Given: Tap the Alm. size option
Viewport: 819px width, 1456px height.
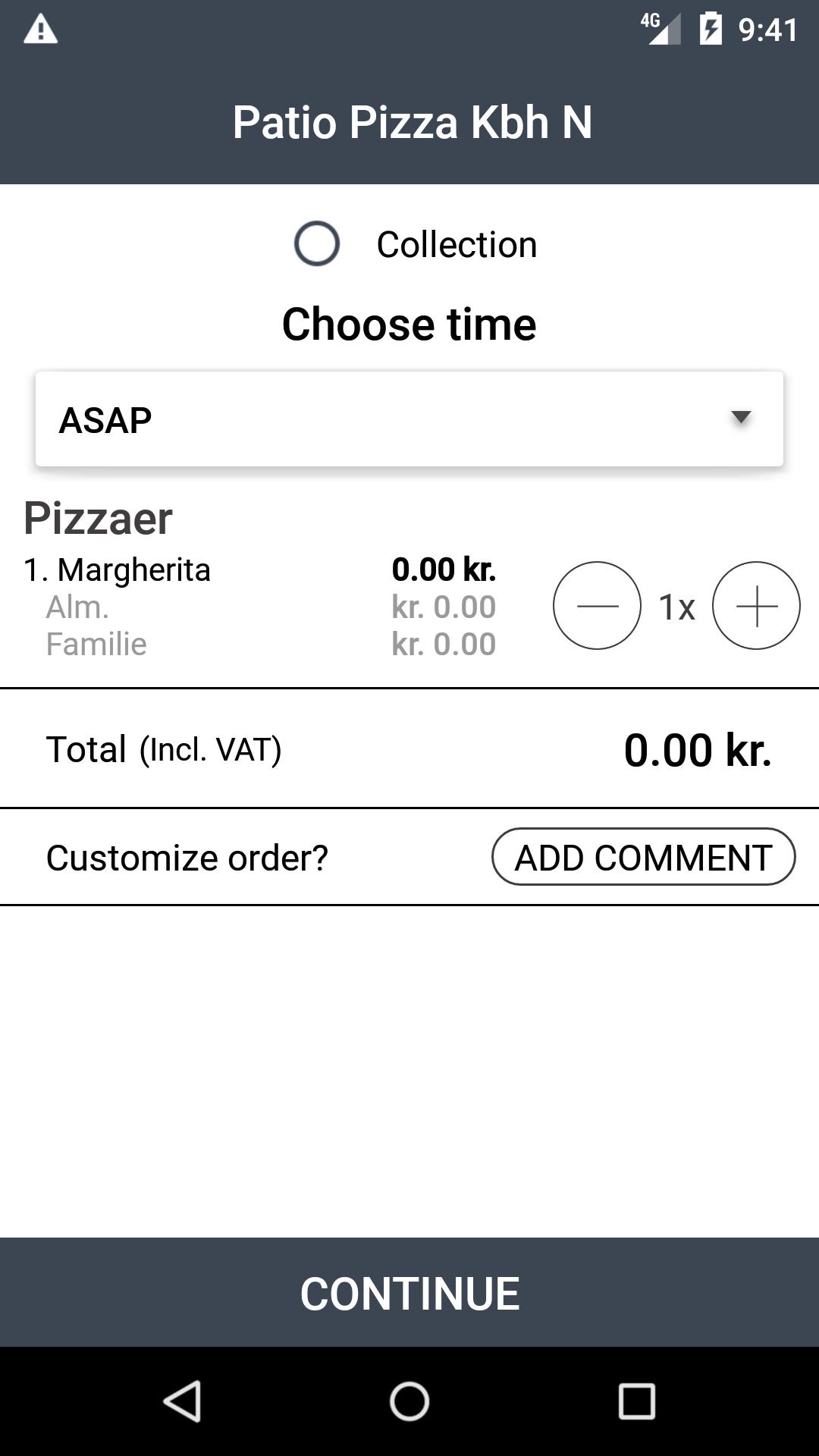Looking at the screenshot, I should [x=77, y=607].
